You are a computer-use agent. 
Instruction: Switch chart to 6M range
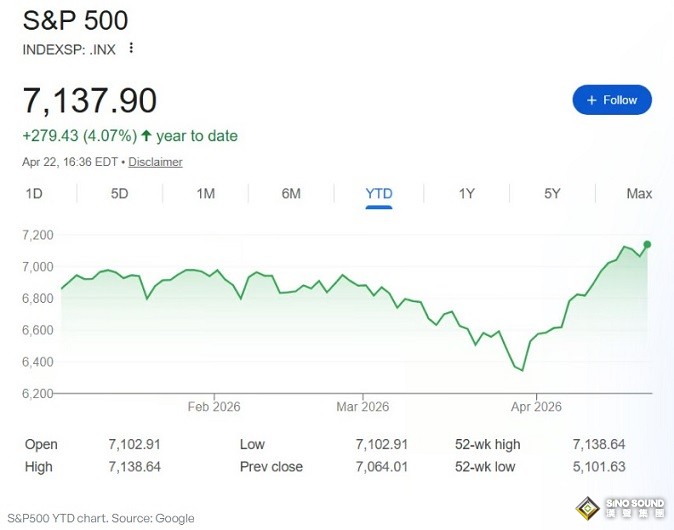pos(291,194)
